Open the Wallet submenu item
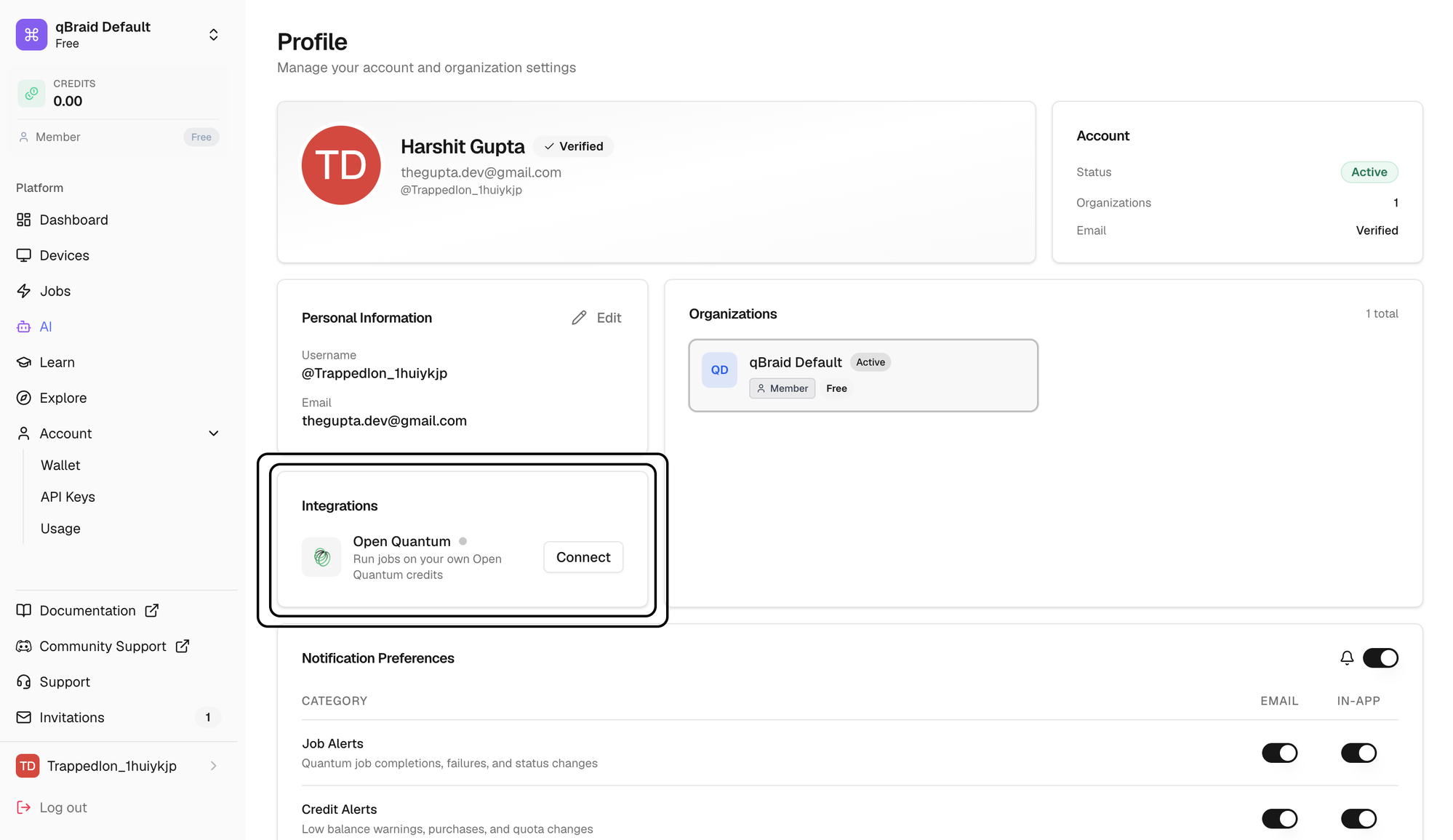The image size is (1453, 840). click(60, 465)
